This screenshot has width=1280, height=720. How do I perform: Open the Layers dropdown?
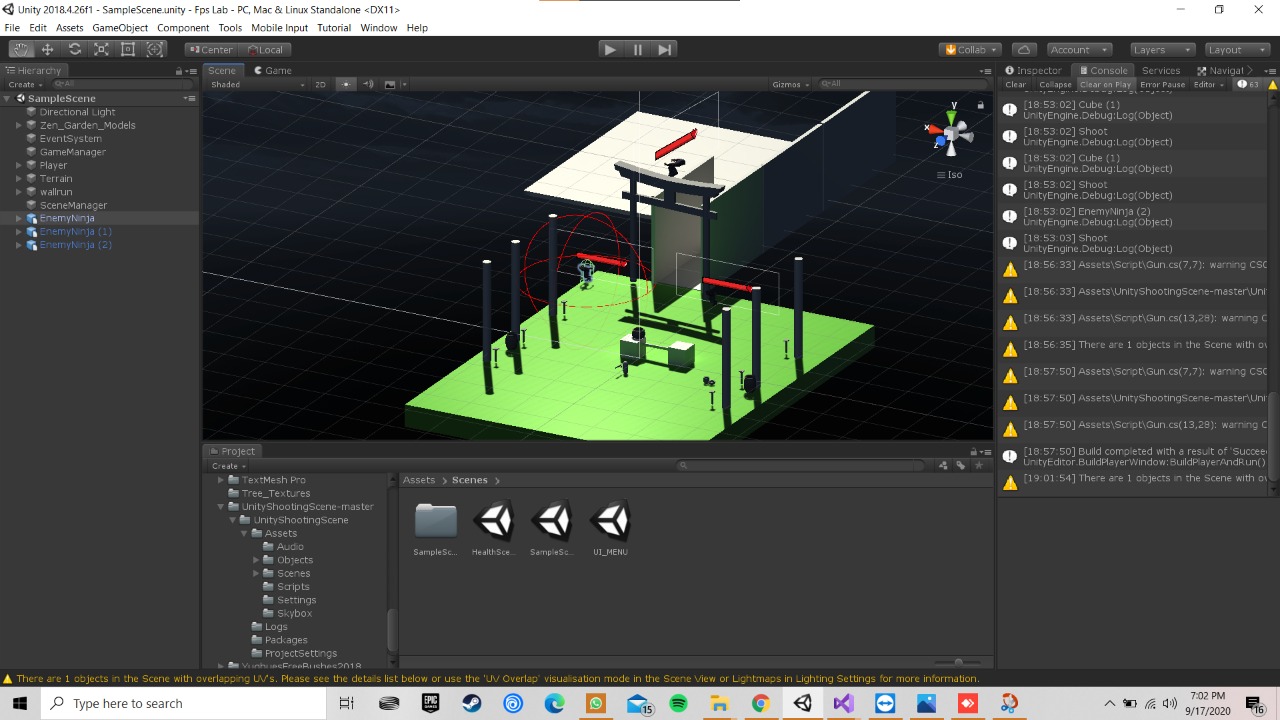[1161, 49]
